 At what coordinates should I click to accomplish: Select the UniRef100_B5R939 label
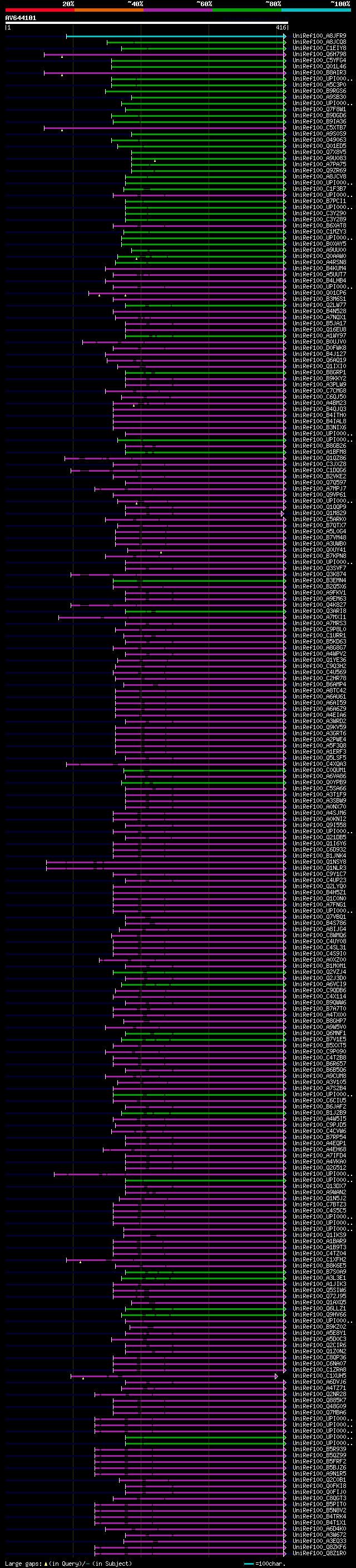pyautogui.click(x=319, y=1450)
